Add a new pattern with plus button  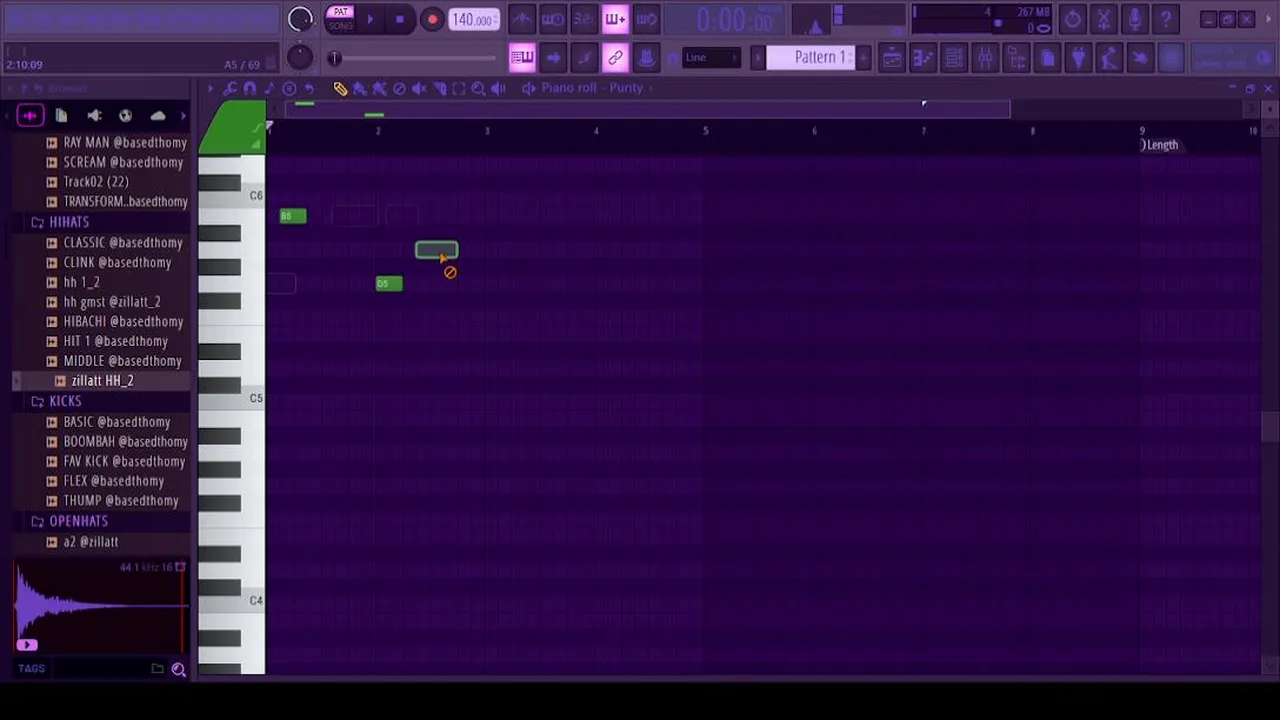point(864,57)
